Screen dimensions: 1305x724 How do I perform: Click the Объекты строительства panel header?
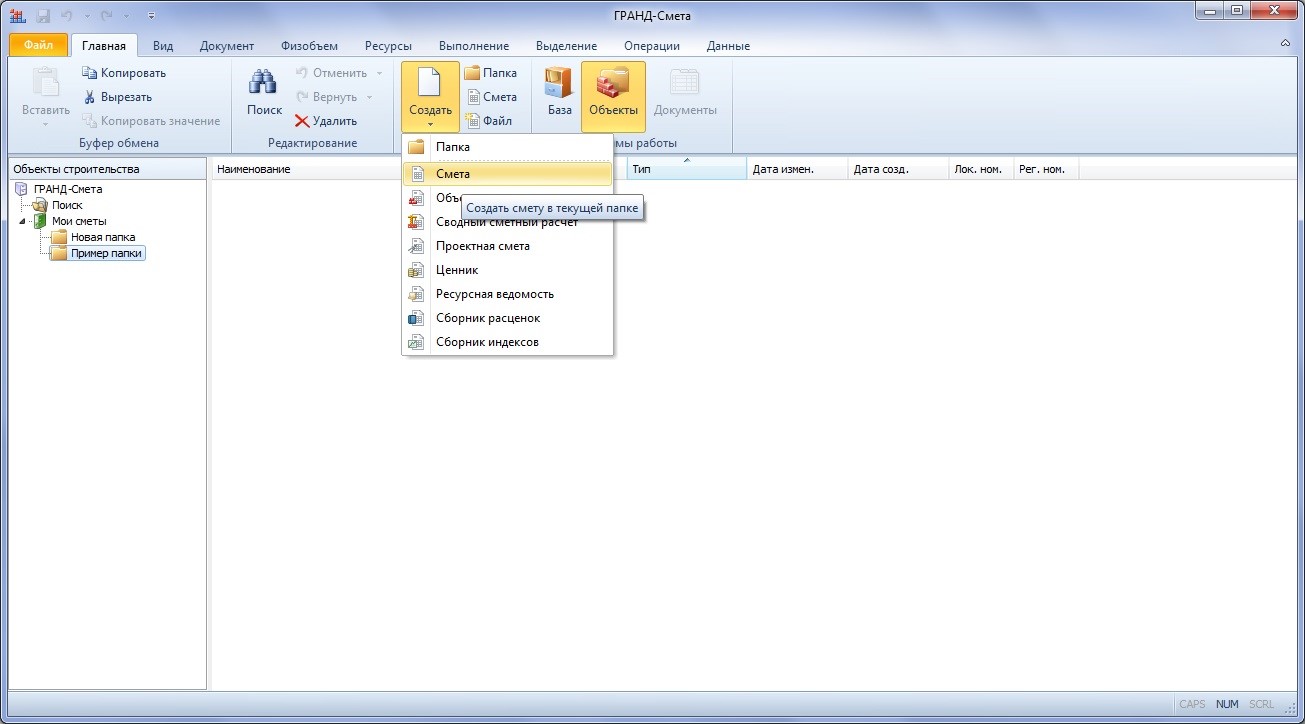click(107, 169)
